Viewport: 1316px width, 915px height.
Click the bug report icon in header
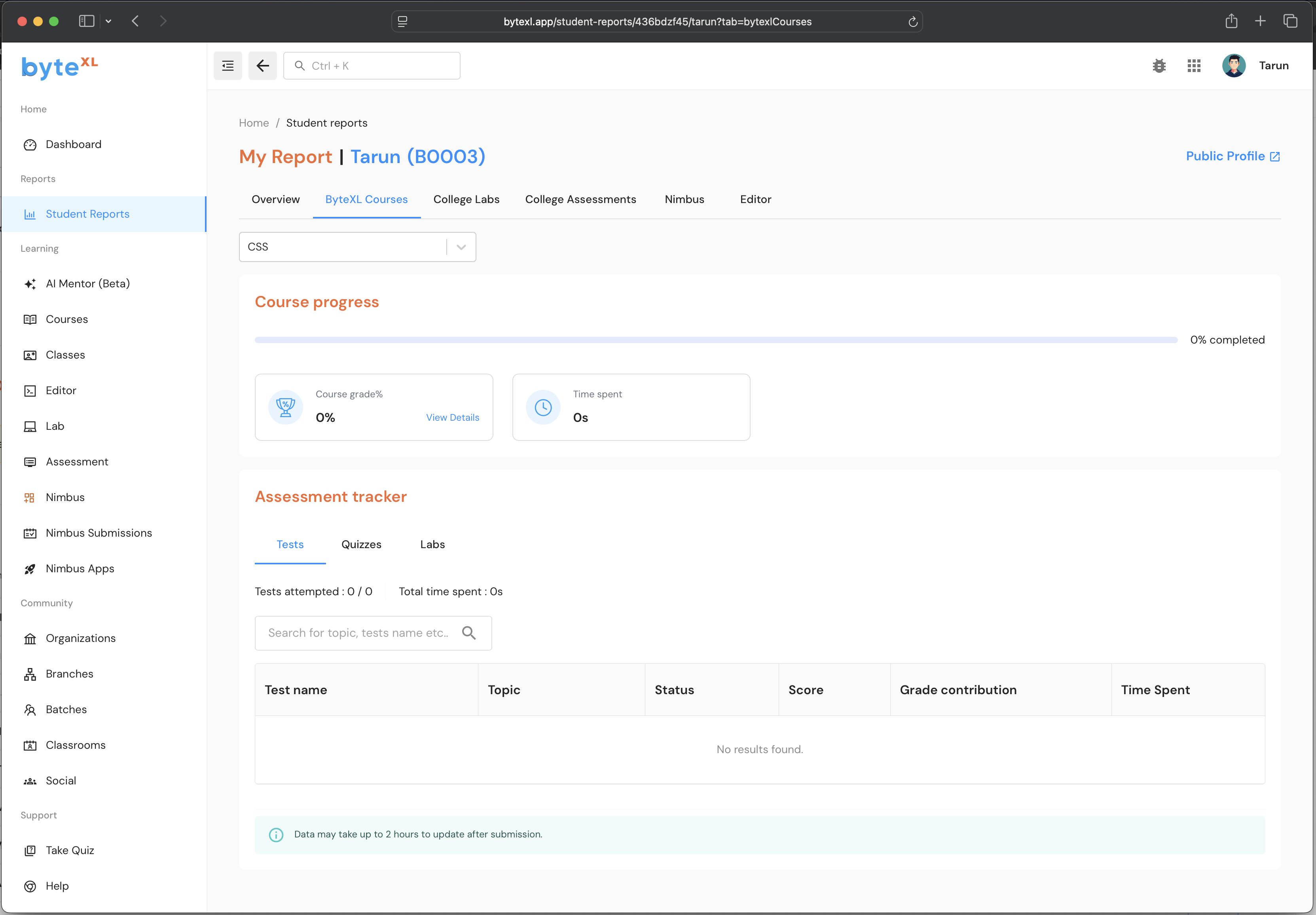pos(1159,66)
